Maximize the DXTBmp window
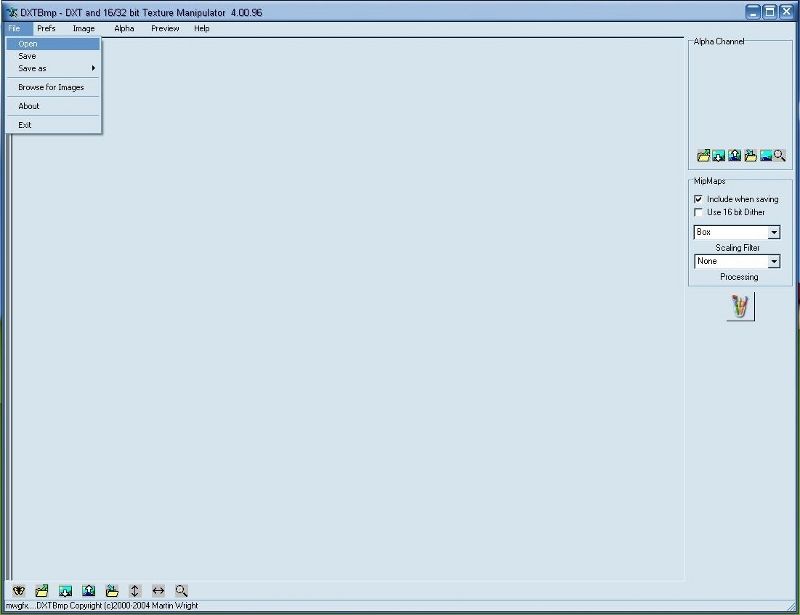This screenshot has width=800, height=615. 770,12
